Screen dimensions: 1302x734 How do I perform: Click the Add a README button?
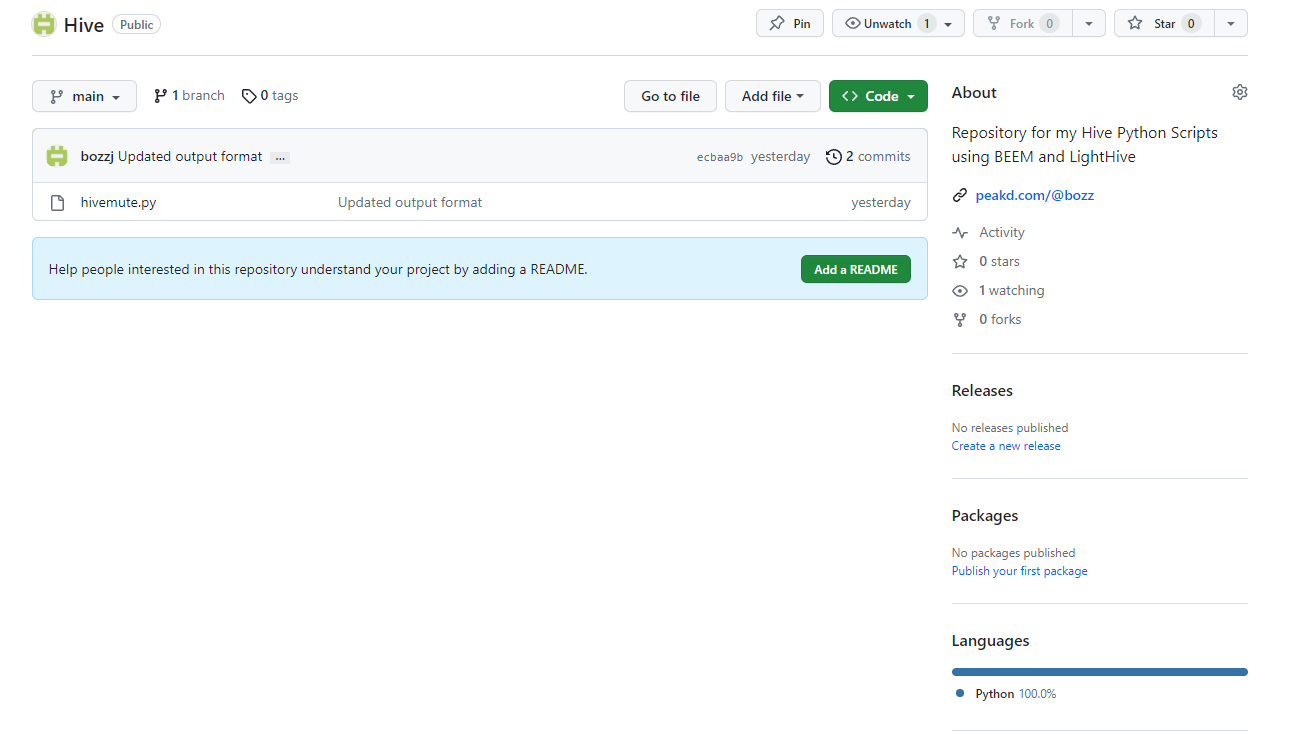point(856,269)
